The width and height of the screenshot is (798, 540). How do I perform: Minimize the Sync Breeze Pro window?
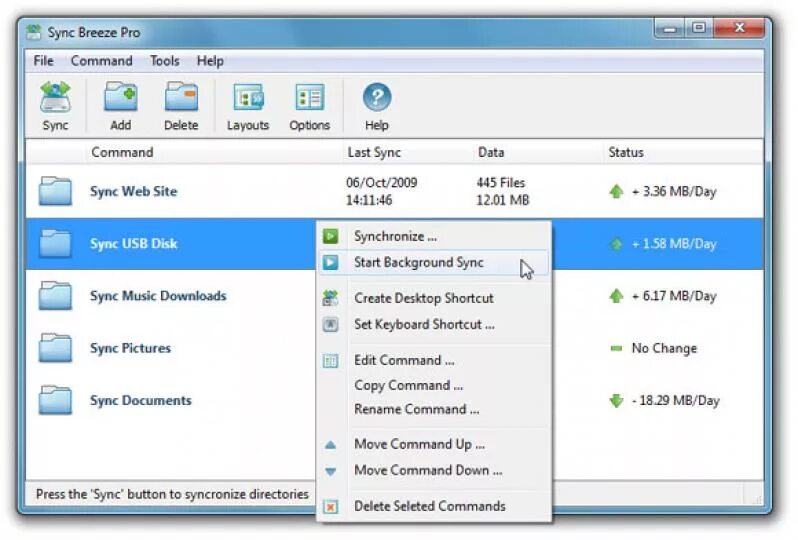click(670, 29)
